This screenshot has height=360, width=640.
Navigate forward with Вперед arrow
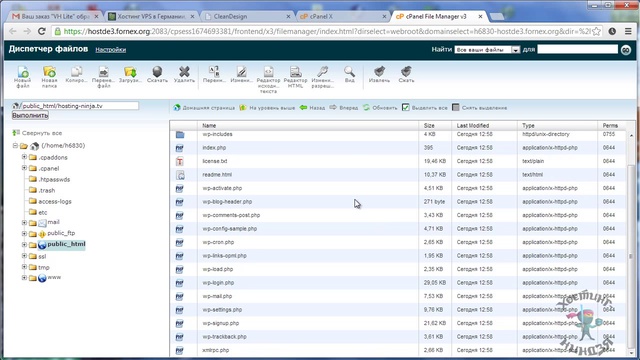[x=344, y=108]
